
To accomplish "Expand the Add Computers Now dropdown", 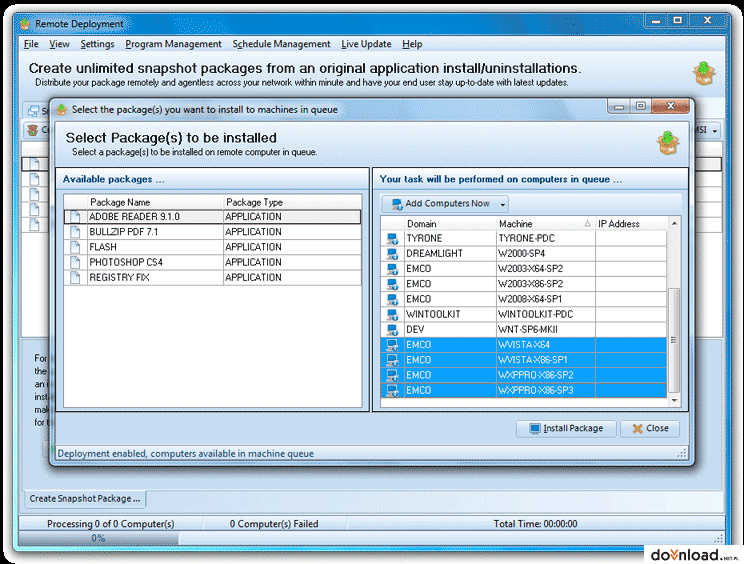I will (x=502, y=204).
